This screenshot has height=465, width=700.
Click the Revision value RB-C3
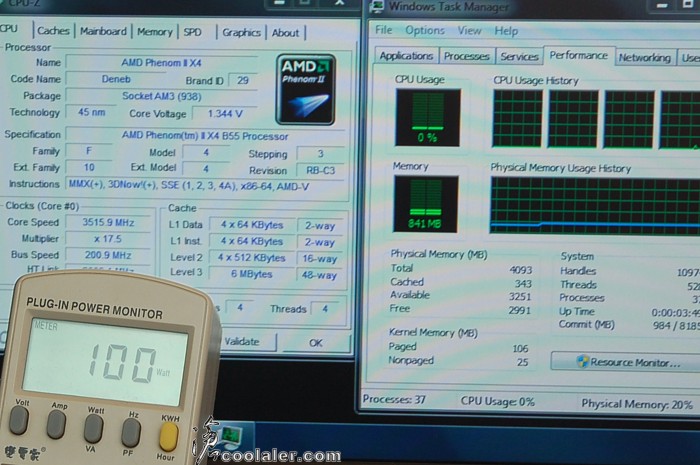click(x=321, y=170)
